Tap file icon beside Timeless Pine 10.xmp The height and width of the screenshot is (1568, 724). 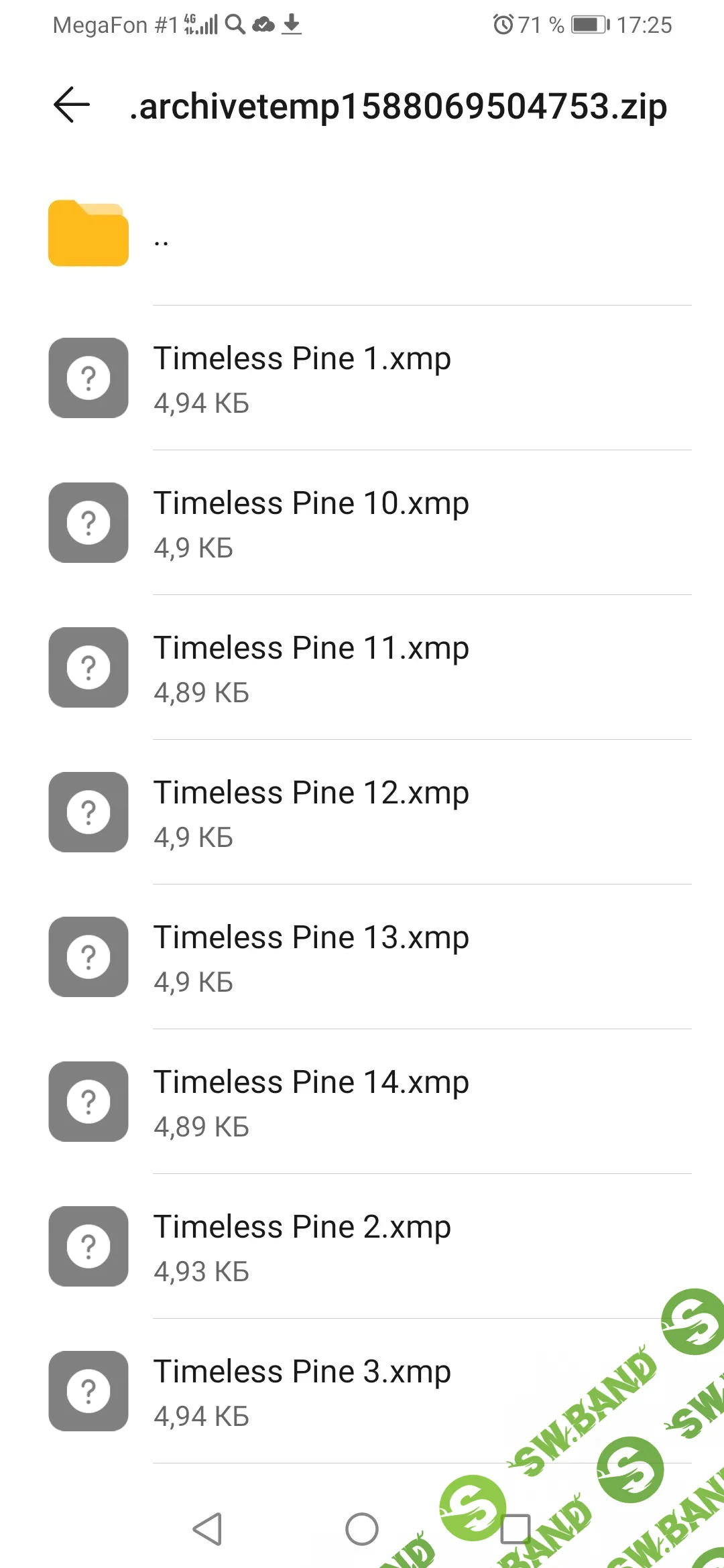click(x=88, y=523)
